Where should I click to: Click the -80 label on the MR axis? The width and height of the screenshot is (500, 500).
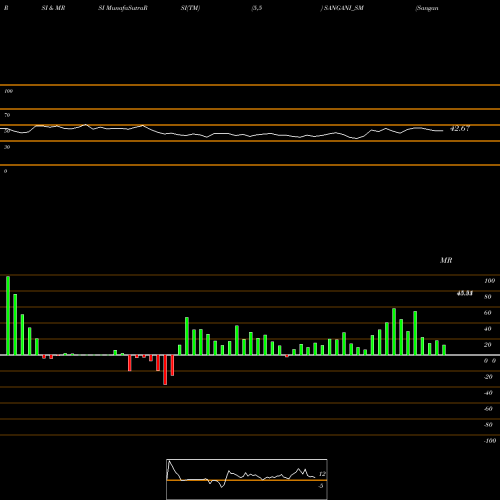pyautogui.click(x=488, y=425)
